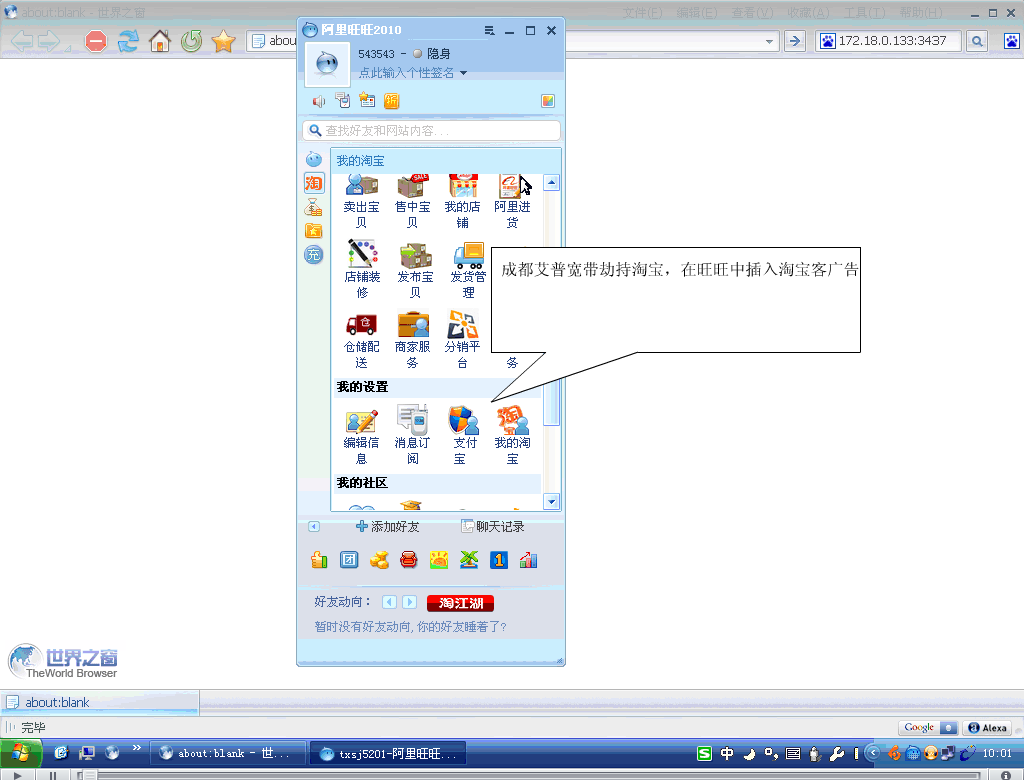Open 我的店铺 shop icon
This screenshot has width=1024, height=780.
click(462, 201)
